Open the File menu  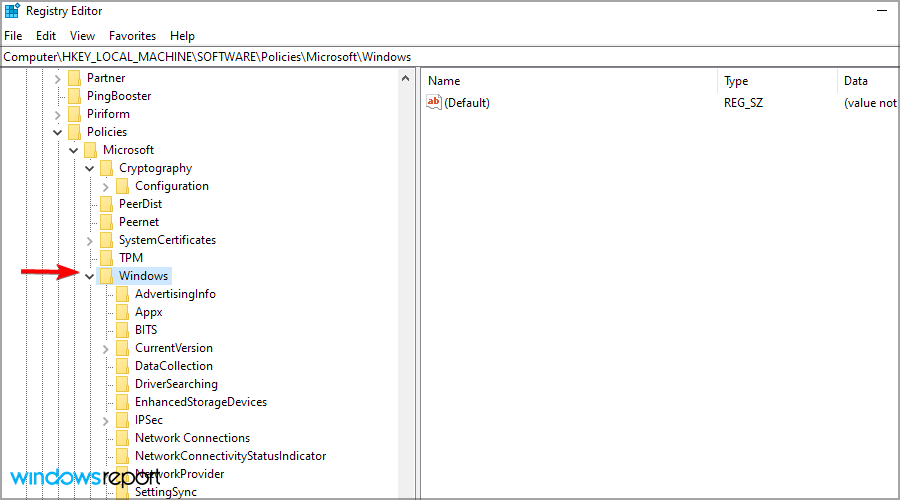coord(13,36)
